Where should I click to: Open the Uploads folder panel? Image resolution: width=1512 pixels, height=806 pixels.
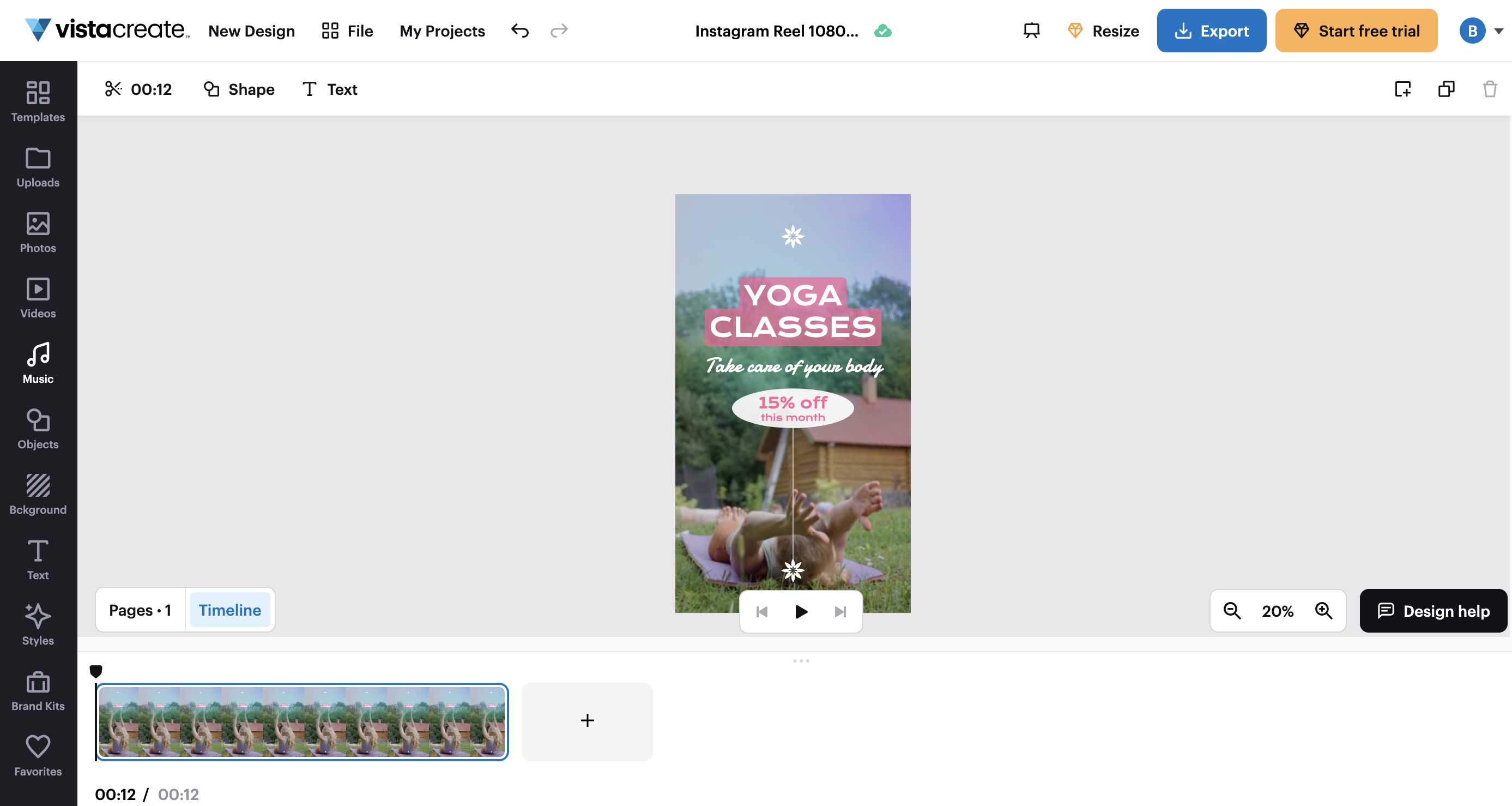tap(38, 167)
